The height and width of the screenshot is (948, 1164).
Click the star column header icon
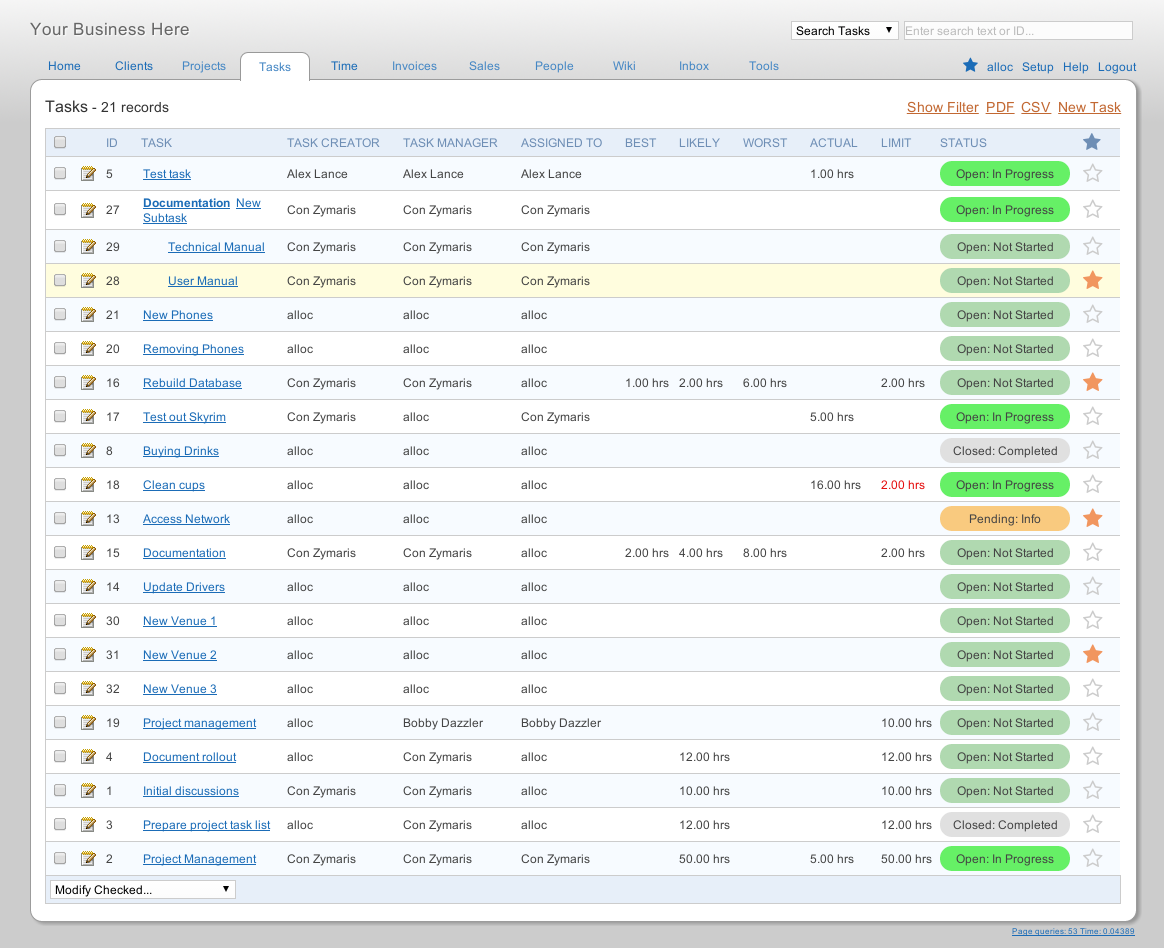1092,142
